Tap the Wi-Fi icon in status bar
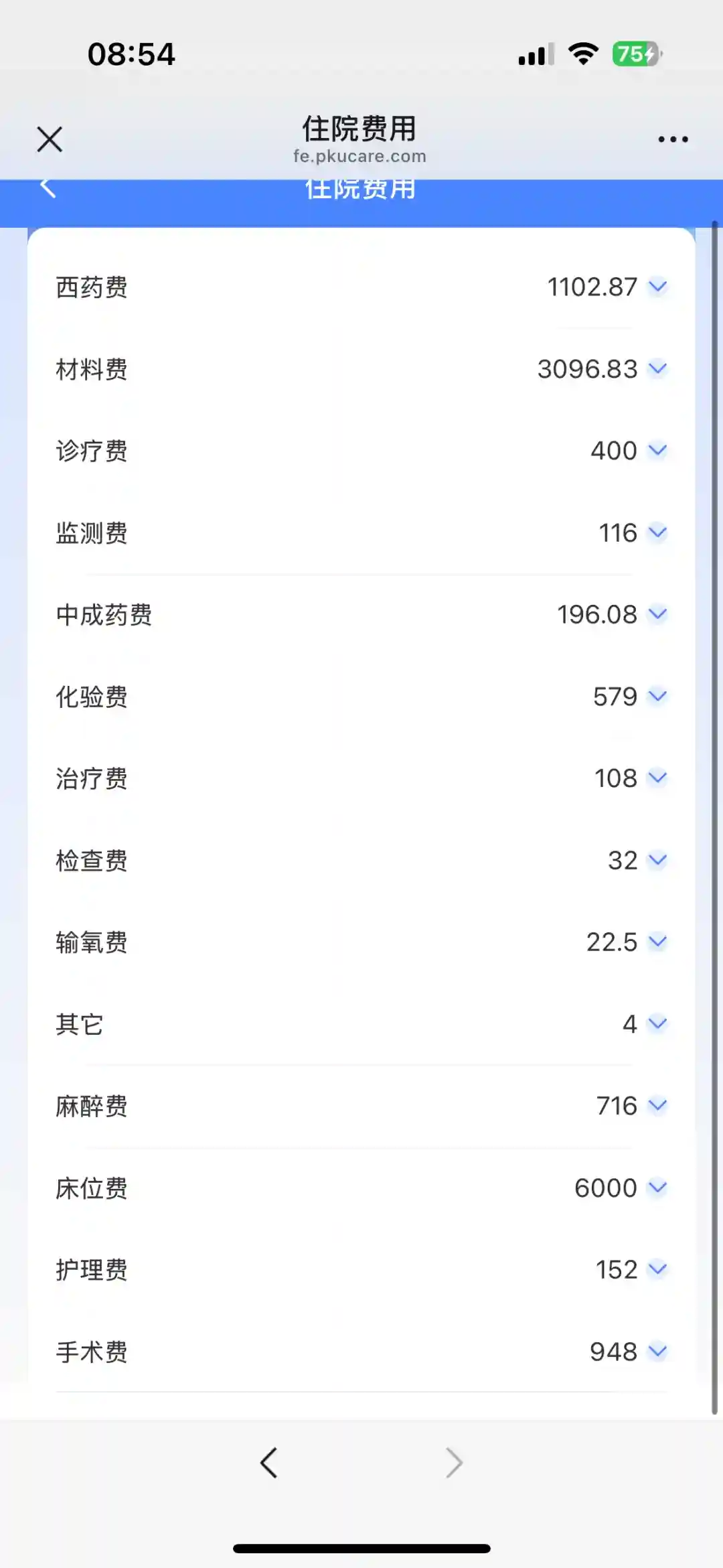Viewport: 723px width, 1568px height. point(583,54)
